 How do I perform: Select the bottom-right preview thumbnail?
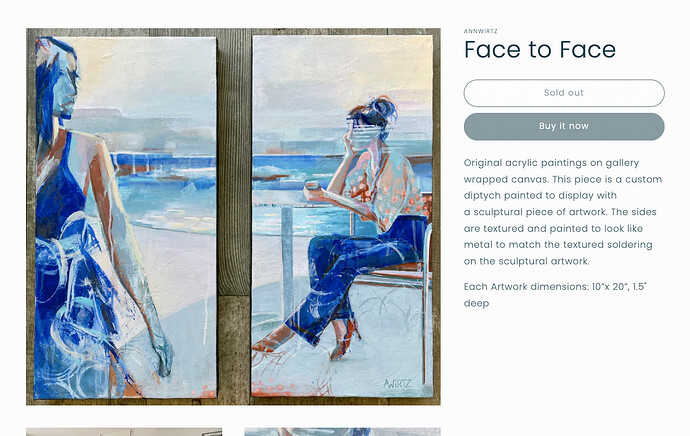(342, 432)
